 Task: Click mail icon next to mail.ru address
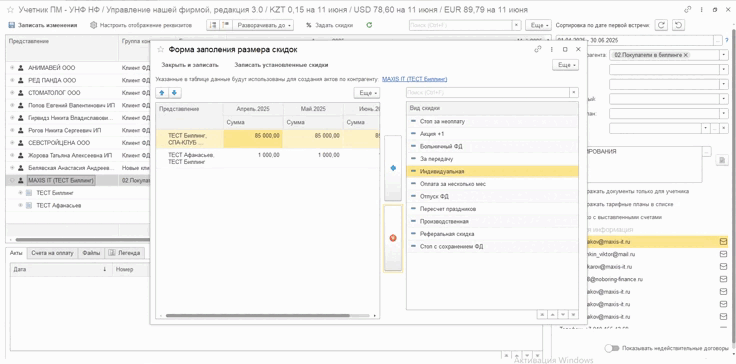[723, 254]
